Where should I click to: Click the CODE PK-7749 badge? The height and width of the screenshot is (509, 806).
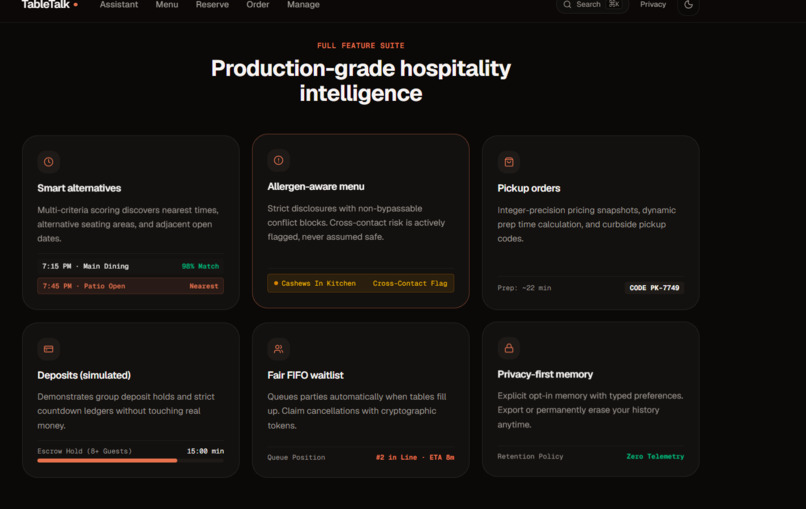(654, 288)
